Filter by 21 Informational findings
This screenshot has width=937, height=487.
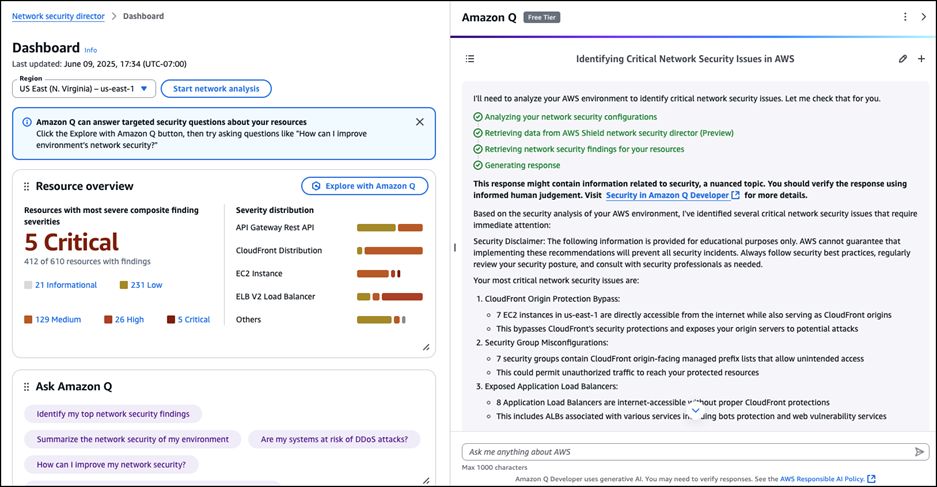pyautogui.click(x=60, y=285)
